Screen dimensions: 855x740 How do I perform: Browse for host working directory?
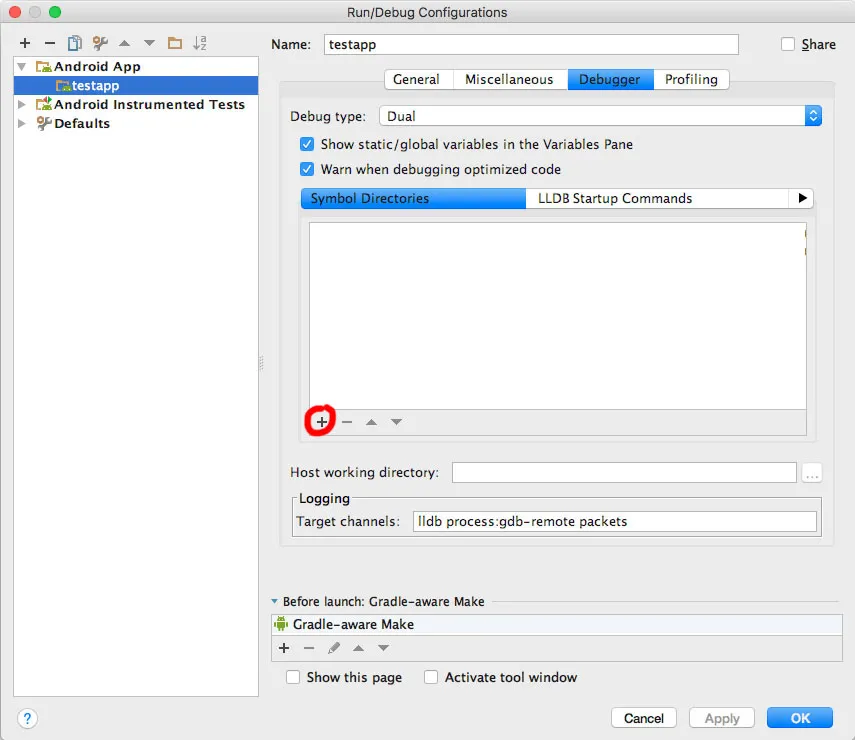pyautogui.click(x=812, y=472)
